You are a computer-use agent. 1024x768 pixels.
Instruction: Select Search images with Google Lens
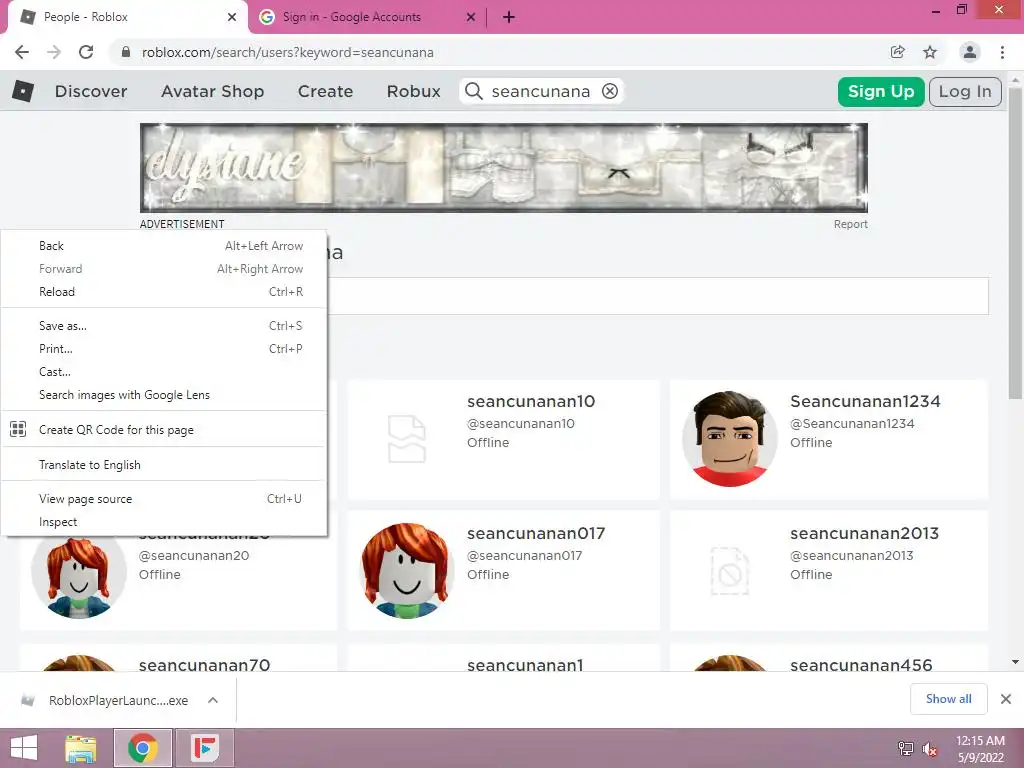163,395
